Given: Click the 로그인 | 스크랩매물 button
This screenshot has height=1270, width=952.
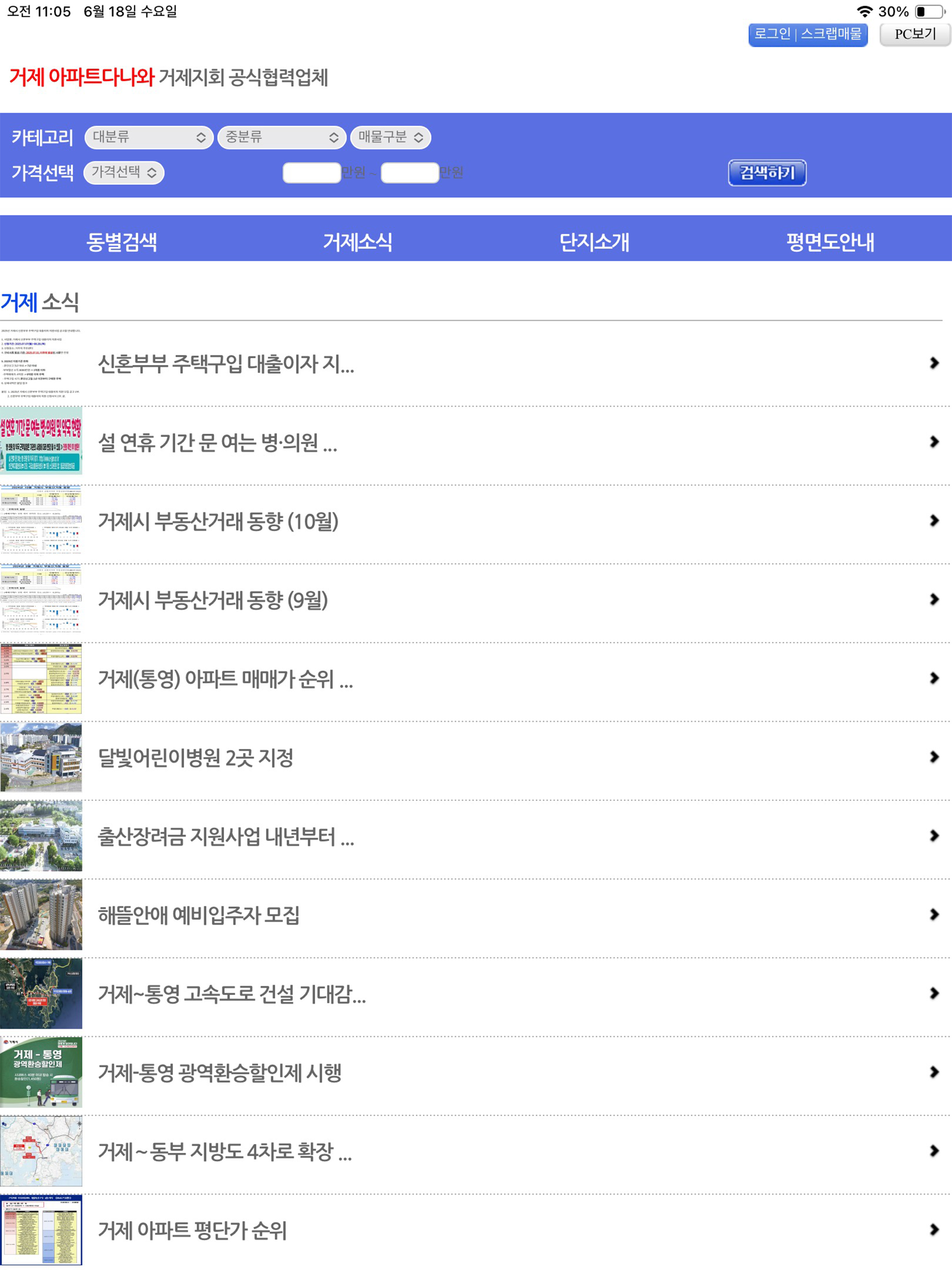Looking at the screenshot, I should [x=808, y=34].
